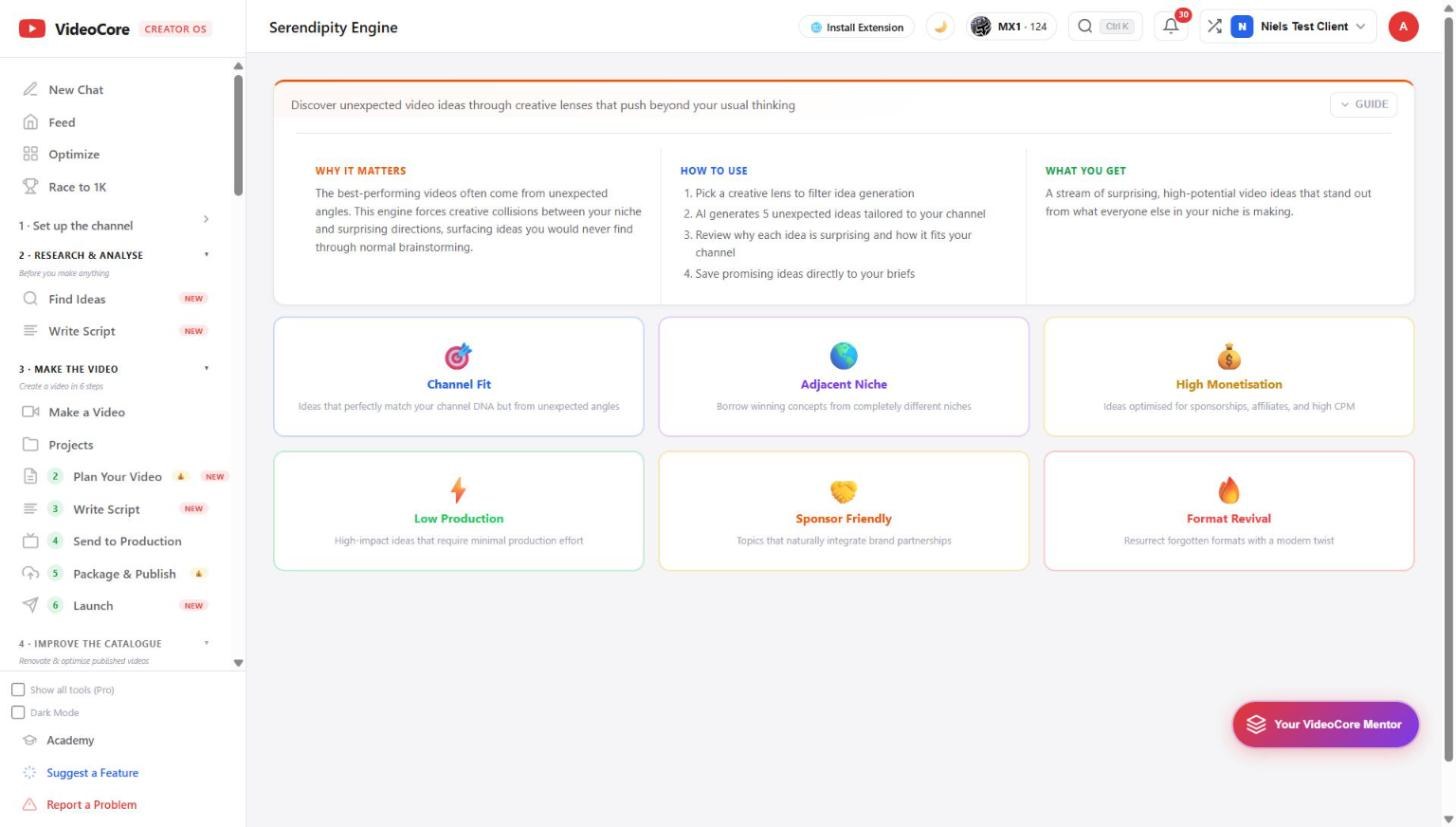Click the Make a Video camera icon

click(30, 412)
